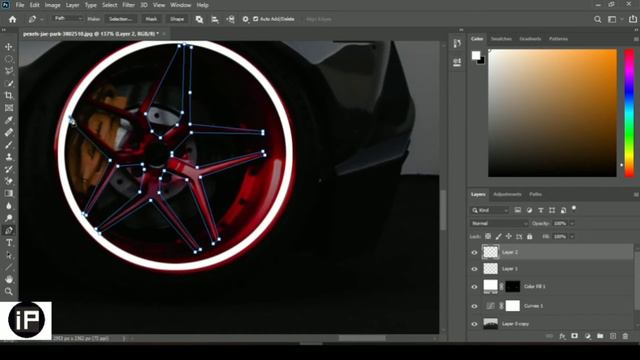The height and width of the screenshot is (360, 640).
Task: Select the Pen tool in the left toolbar
Action: [x=9, y=230]
